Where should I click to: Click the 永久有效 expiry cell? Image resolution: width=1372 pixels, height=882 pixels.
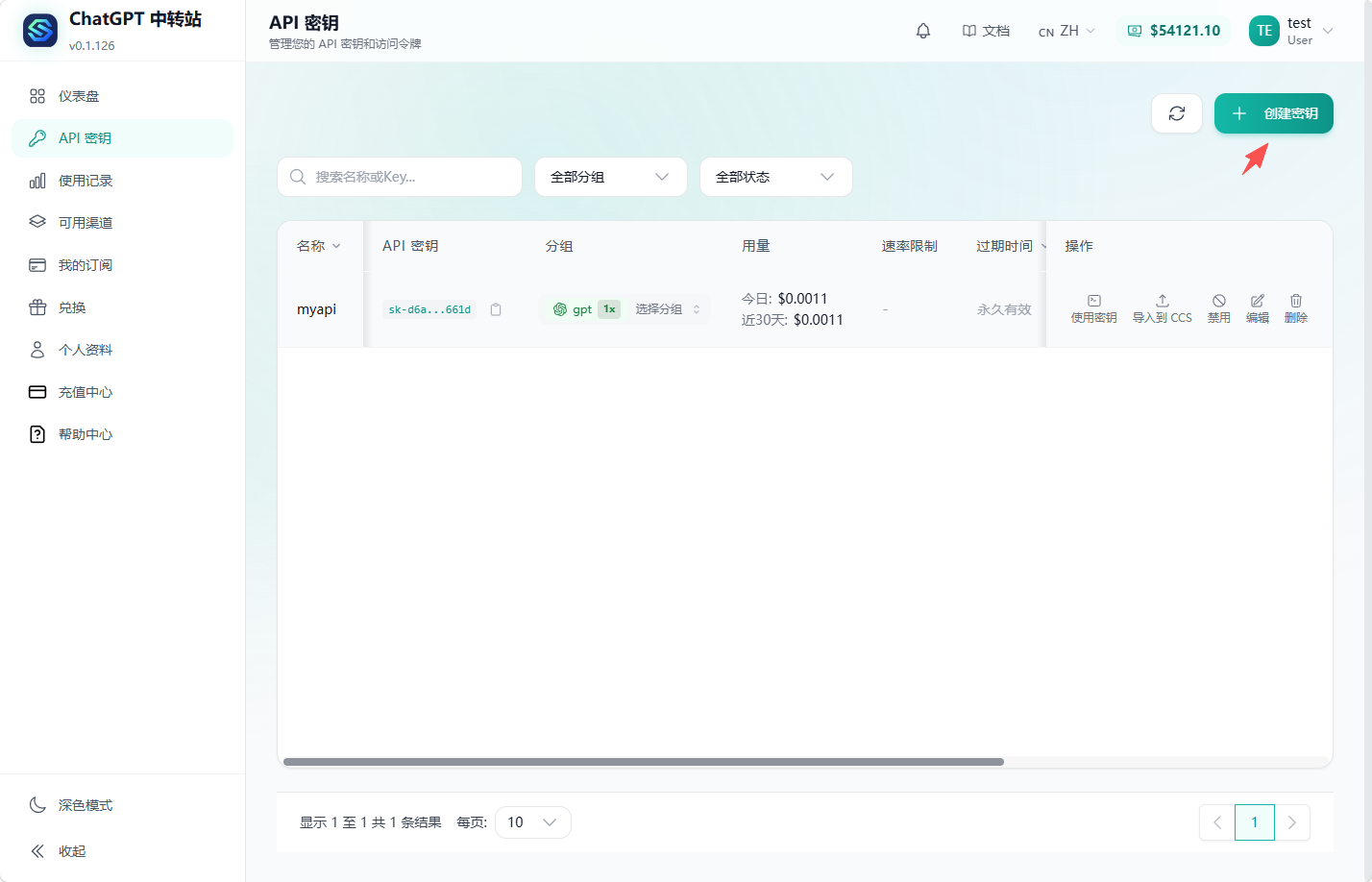[x=1004, y=309]
